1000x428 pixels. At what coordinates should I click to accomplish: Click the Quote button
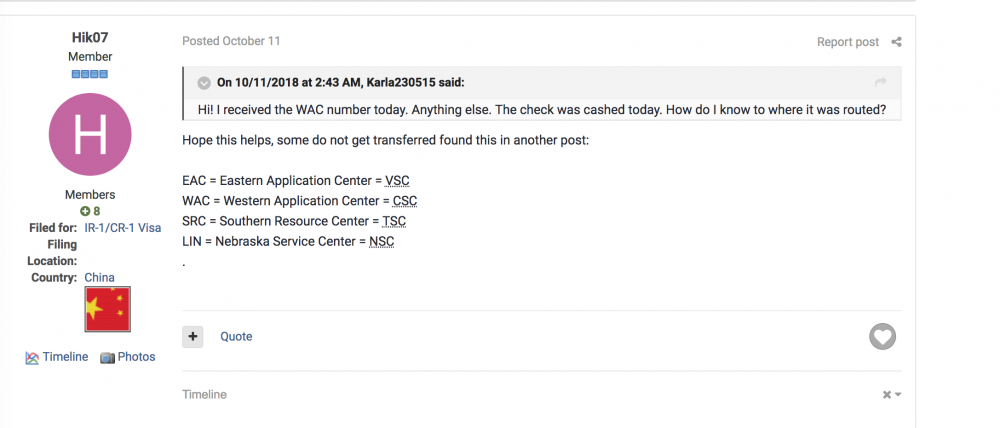[x=236, y=337]
